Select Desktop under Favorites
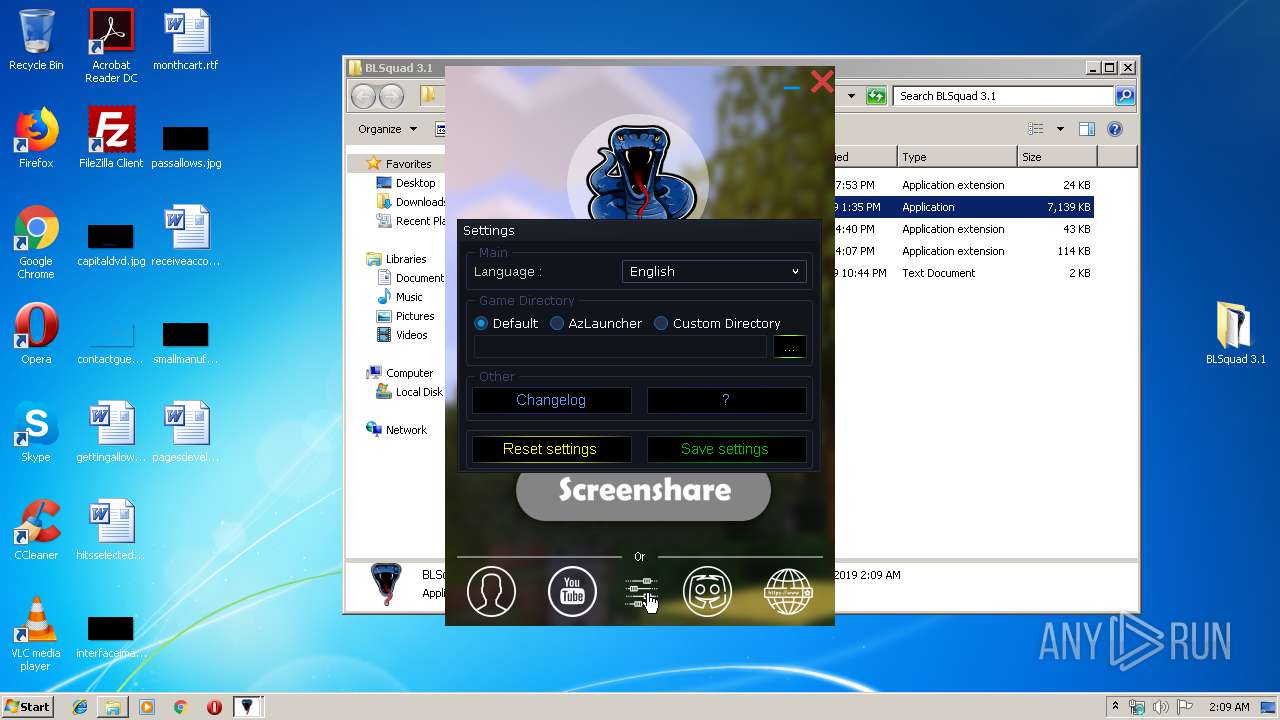The image size is (1280, 720). [x=406, y=183]
